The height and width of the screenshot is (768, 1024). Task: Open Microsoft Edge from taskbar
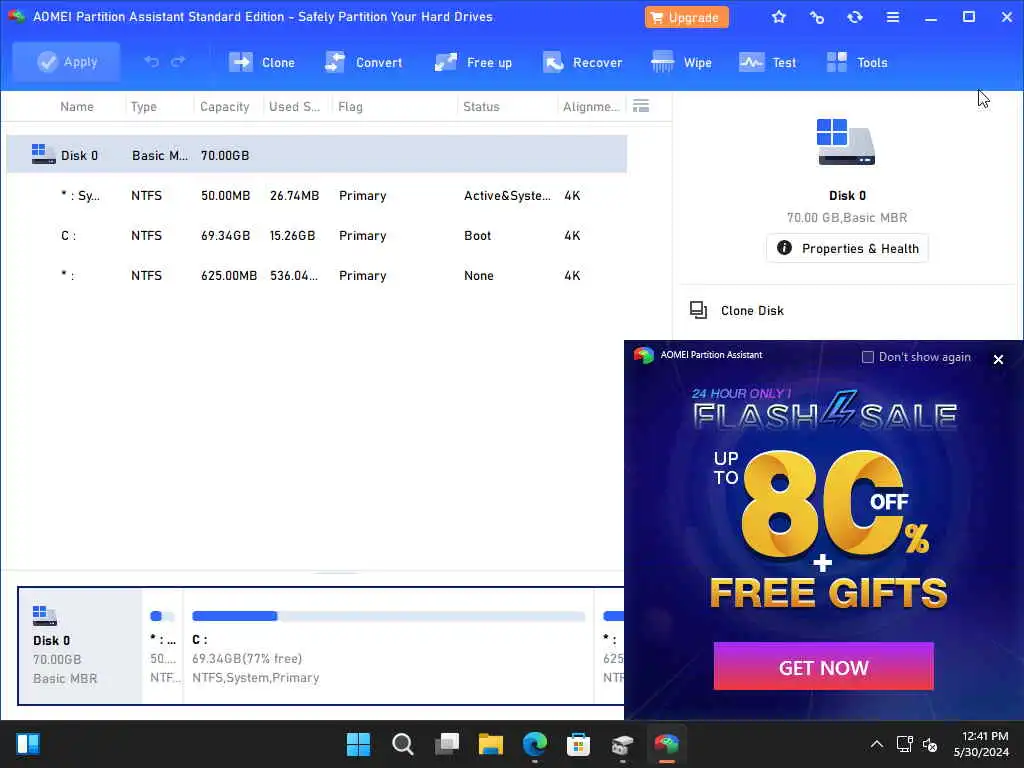[x=535, y=744]
